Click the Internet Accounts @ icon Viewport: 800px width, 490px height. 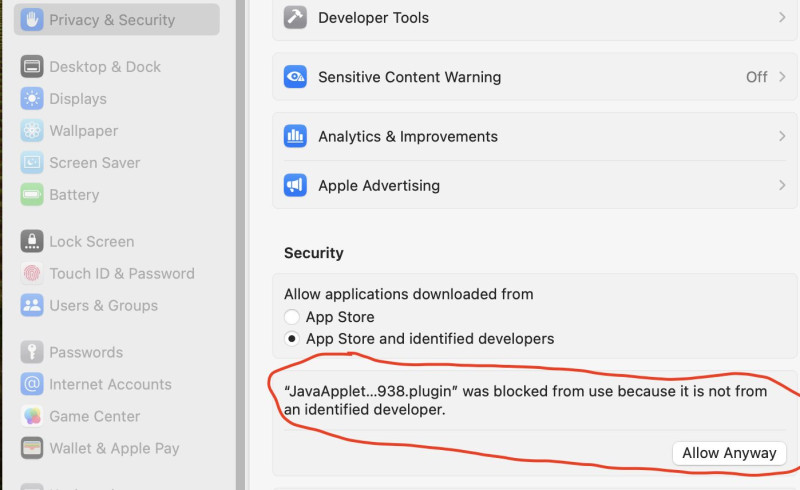click(32, 384)
